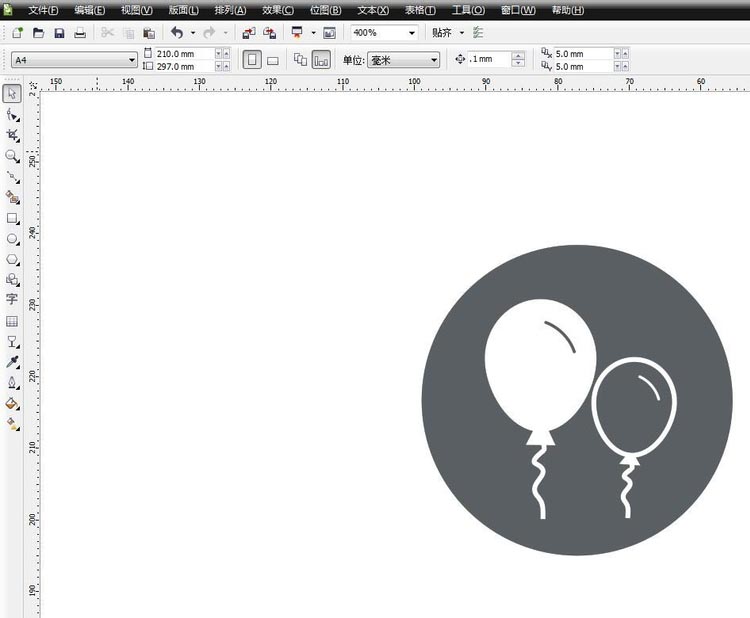Open the 编辑(E) menu
Image resolution: width=750 pixels, height=618 pixels.
[x=89, y=10]
